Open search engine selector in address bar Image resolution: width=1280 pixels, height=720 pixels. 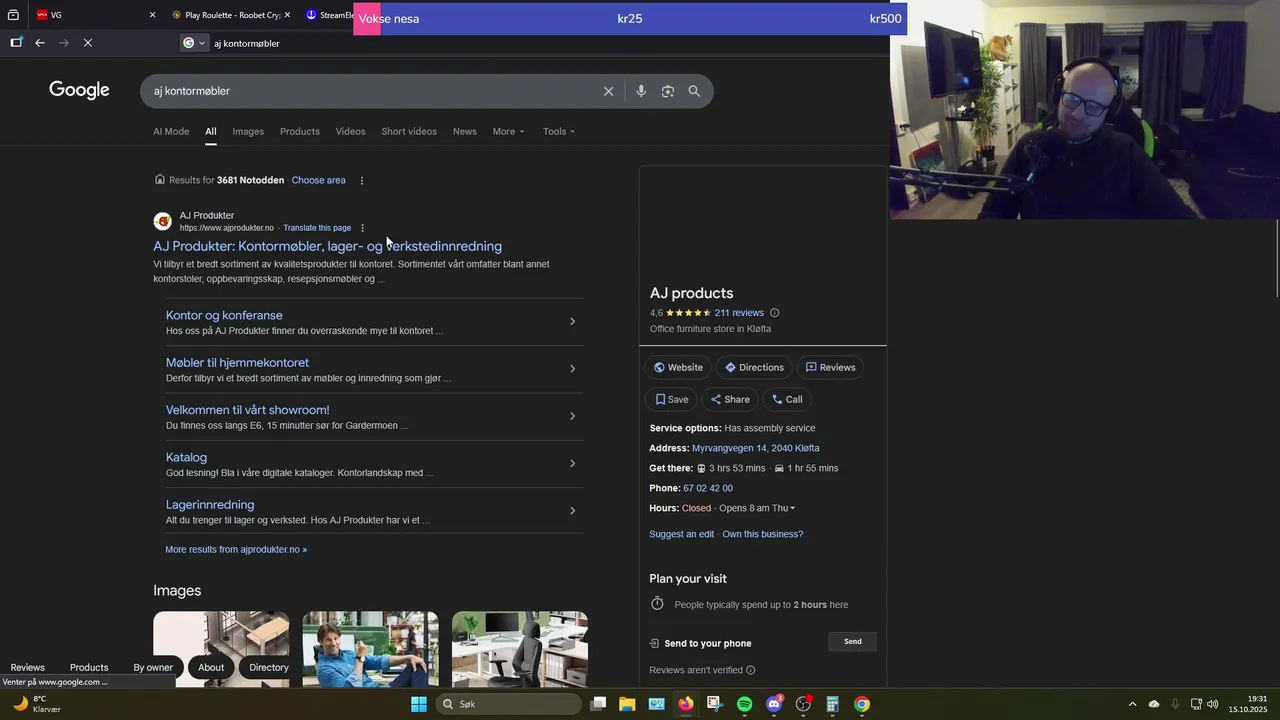tap(194, 43)
